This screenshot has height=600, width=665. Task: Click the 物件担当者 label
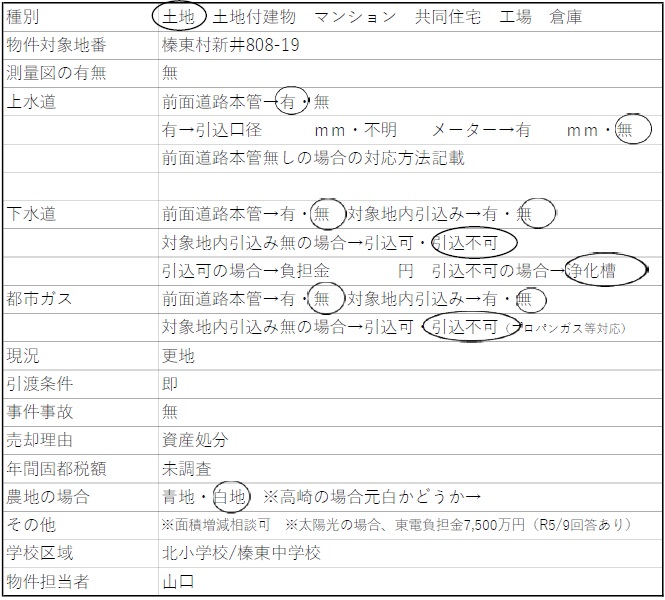[48, 581]
